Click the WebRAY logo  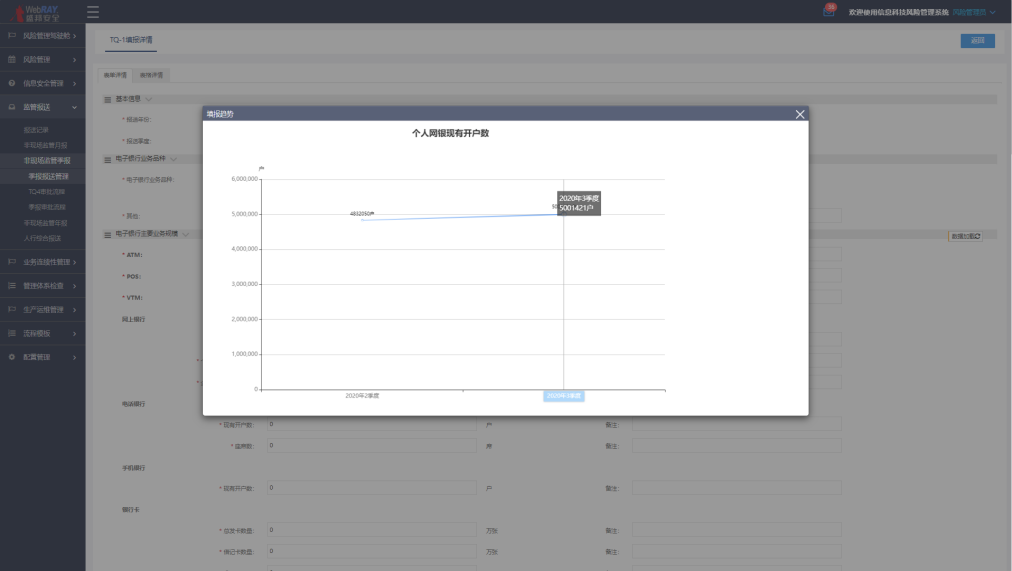35,12
